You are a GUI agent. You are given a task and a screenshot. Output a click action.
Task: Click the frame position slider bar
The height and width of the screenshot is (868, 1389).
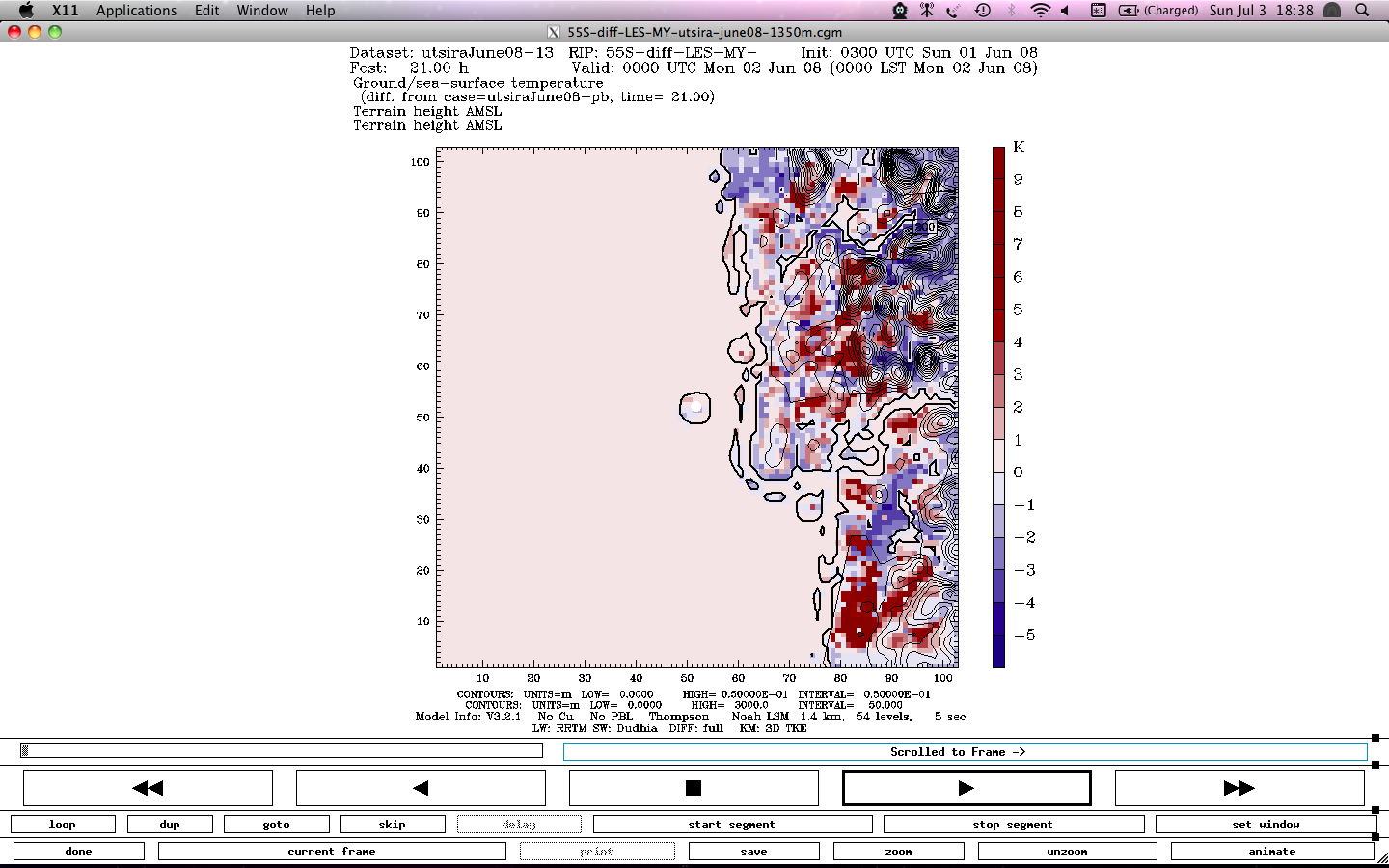click(282, 750)
